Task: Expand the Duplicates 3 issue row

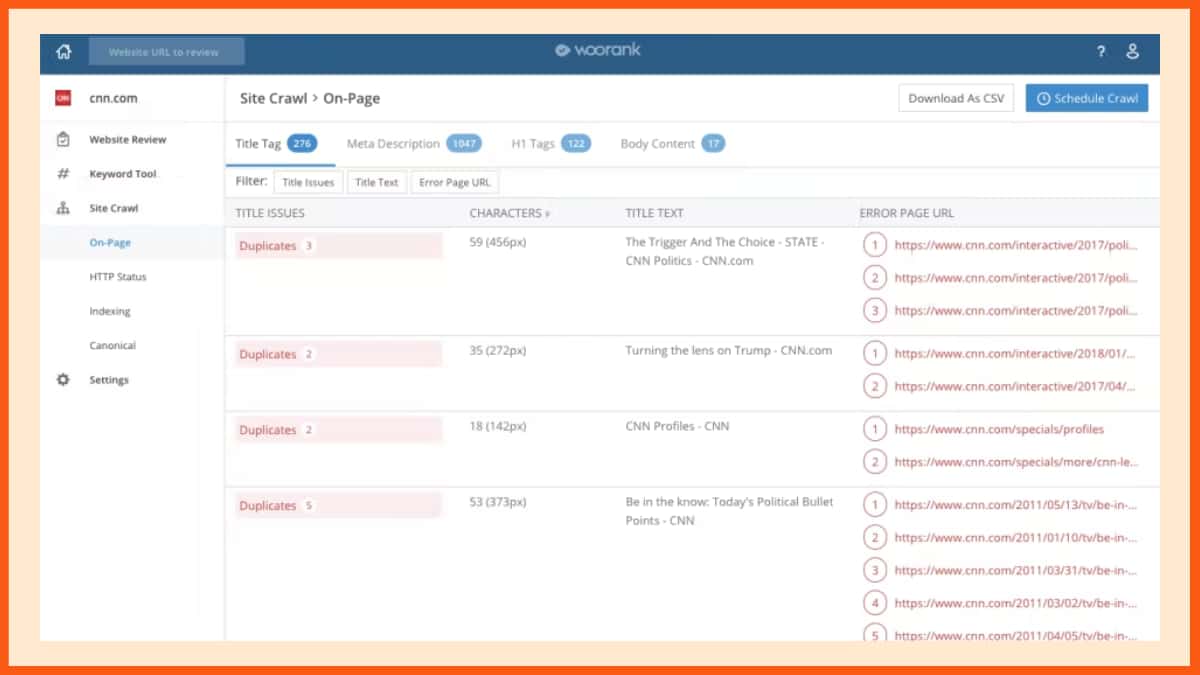Action: [338, 246]
